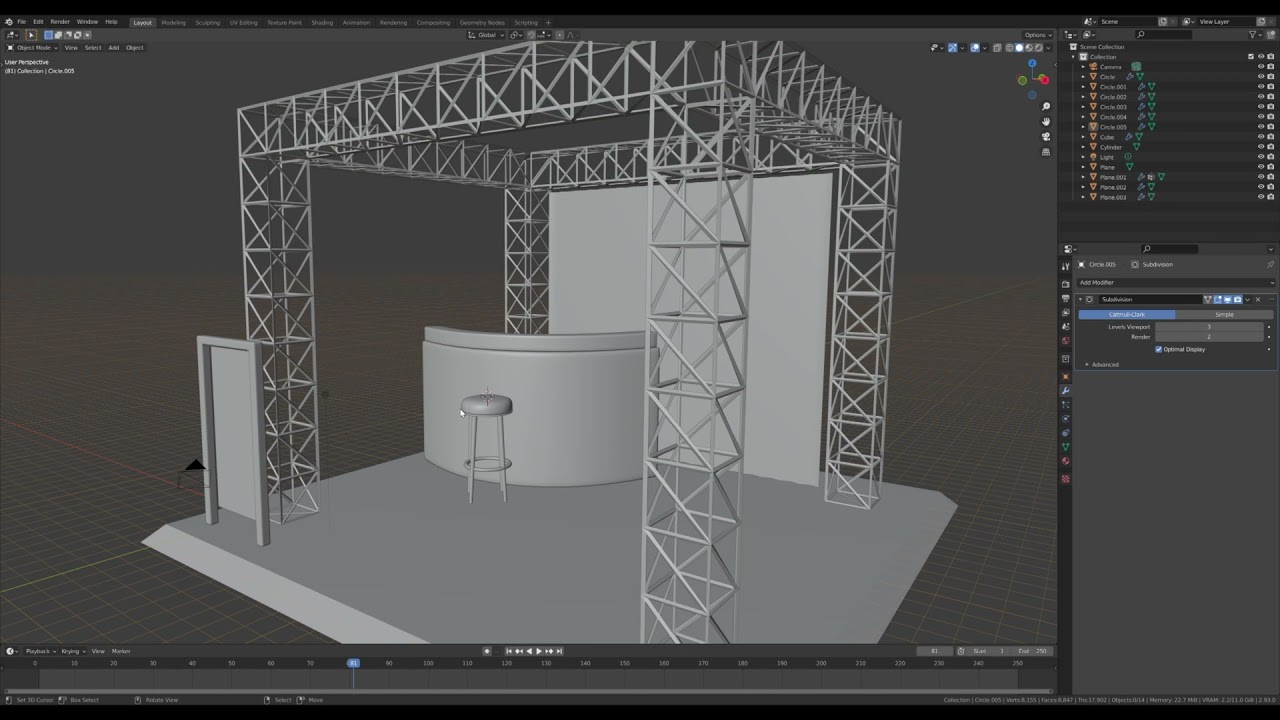Open the World properties tab
Viewport: 1280px width, 720px height.
click(1066, 341)
